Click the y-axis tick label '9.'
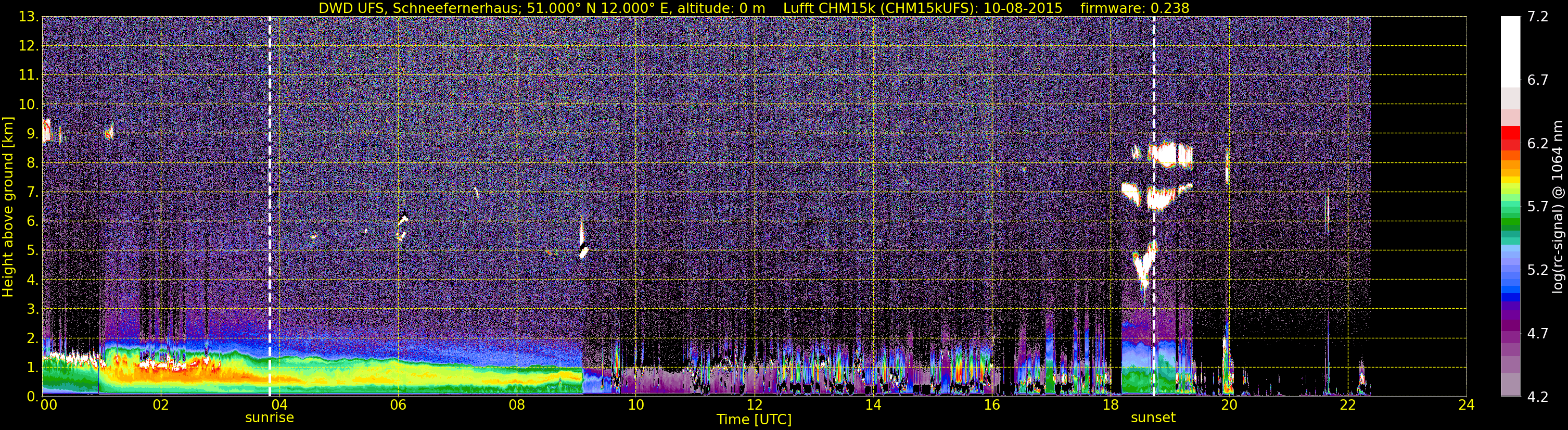 [x=33, y=134]
